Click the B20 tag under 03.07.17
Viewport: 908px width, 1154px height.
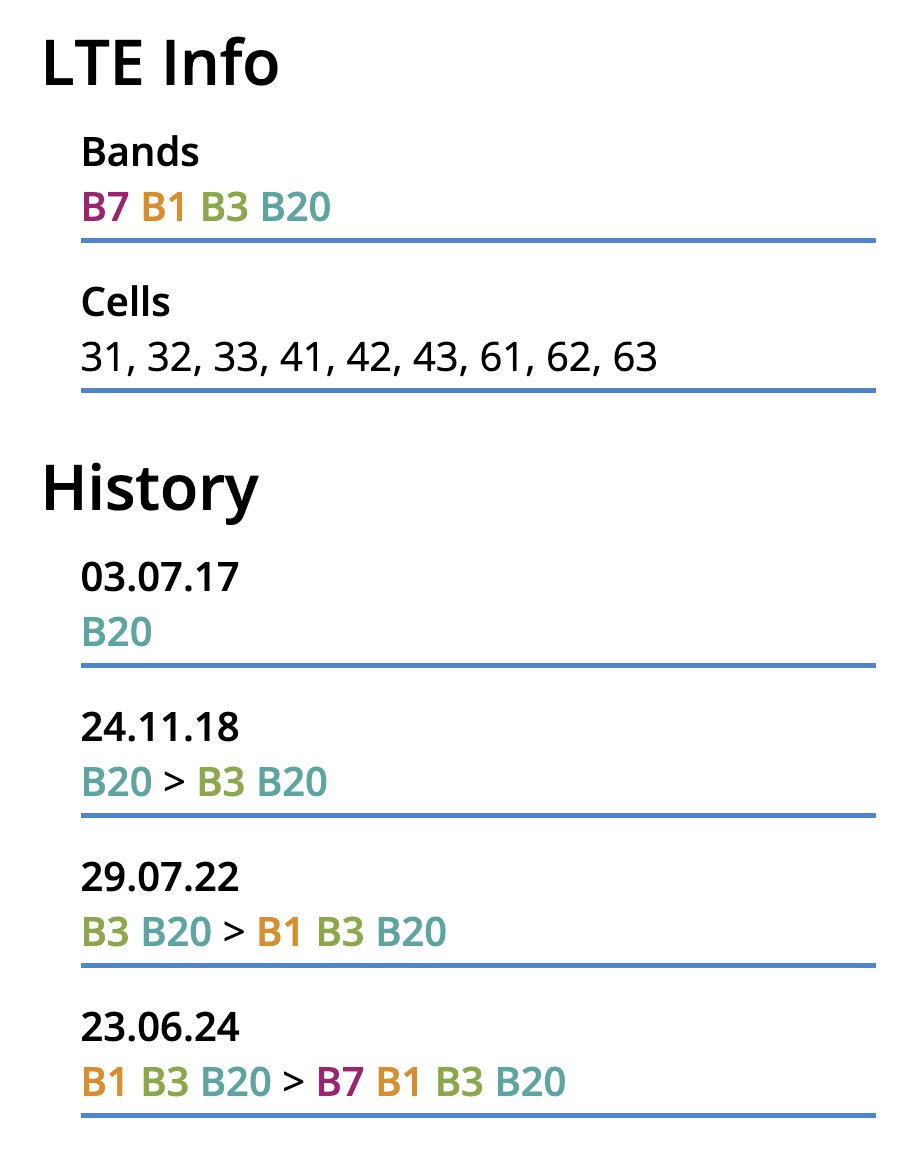(x=116, y=632)
